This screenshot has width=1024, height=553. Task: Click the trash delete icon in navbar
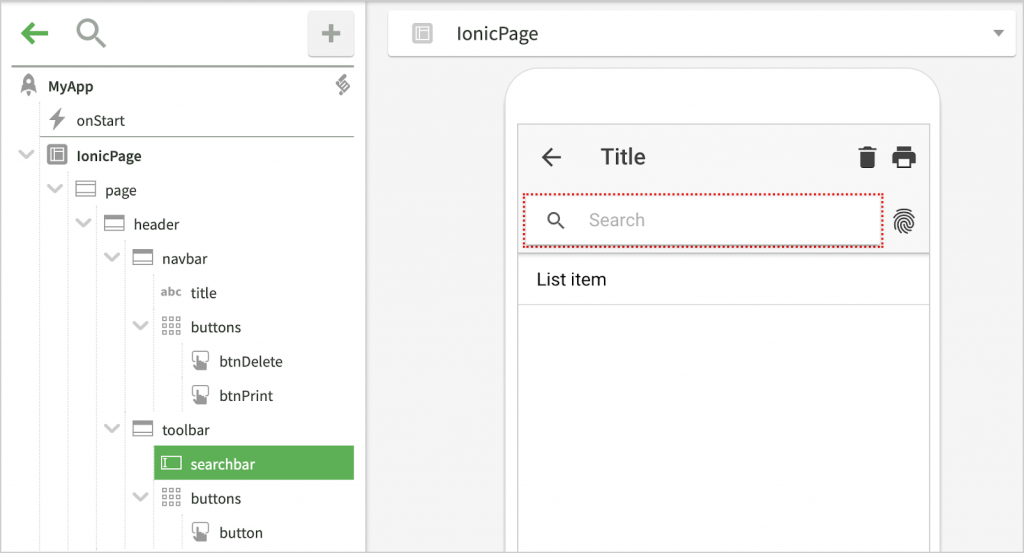point(867,157)
